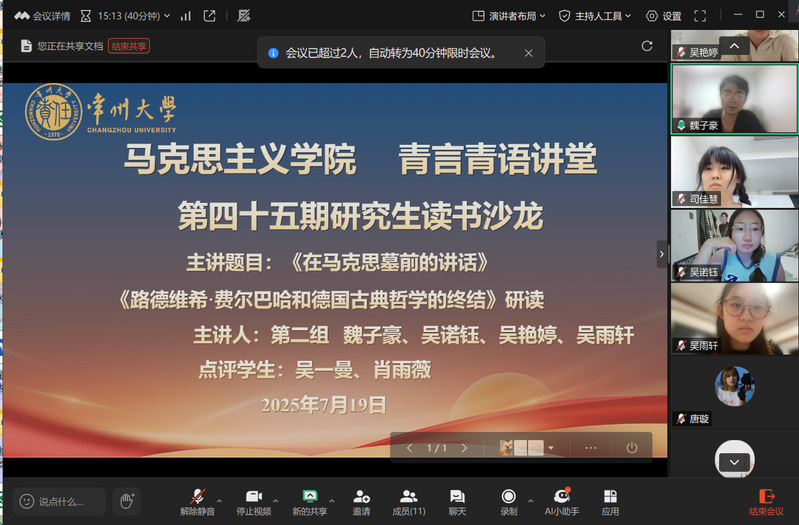Open the speaker layout (演讲者布局) dropdown
The height and width of the screenshot is (525, 799).
coord(509,16)
